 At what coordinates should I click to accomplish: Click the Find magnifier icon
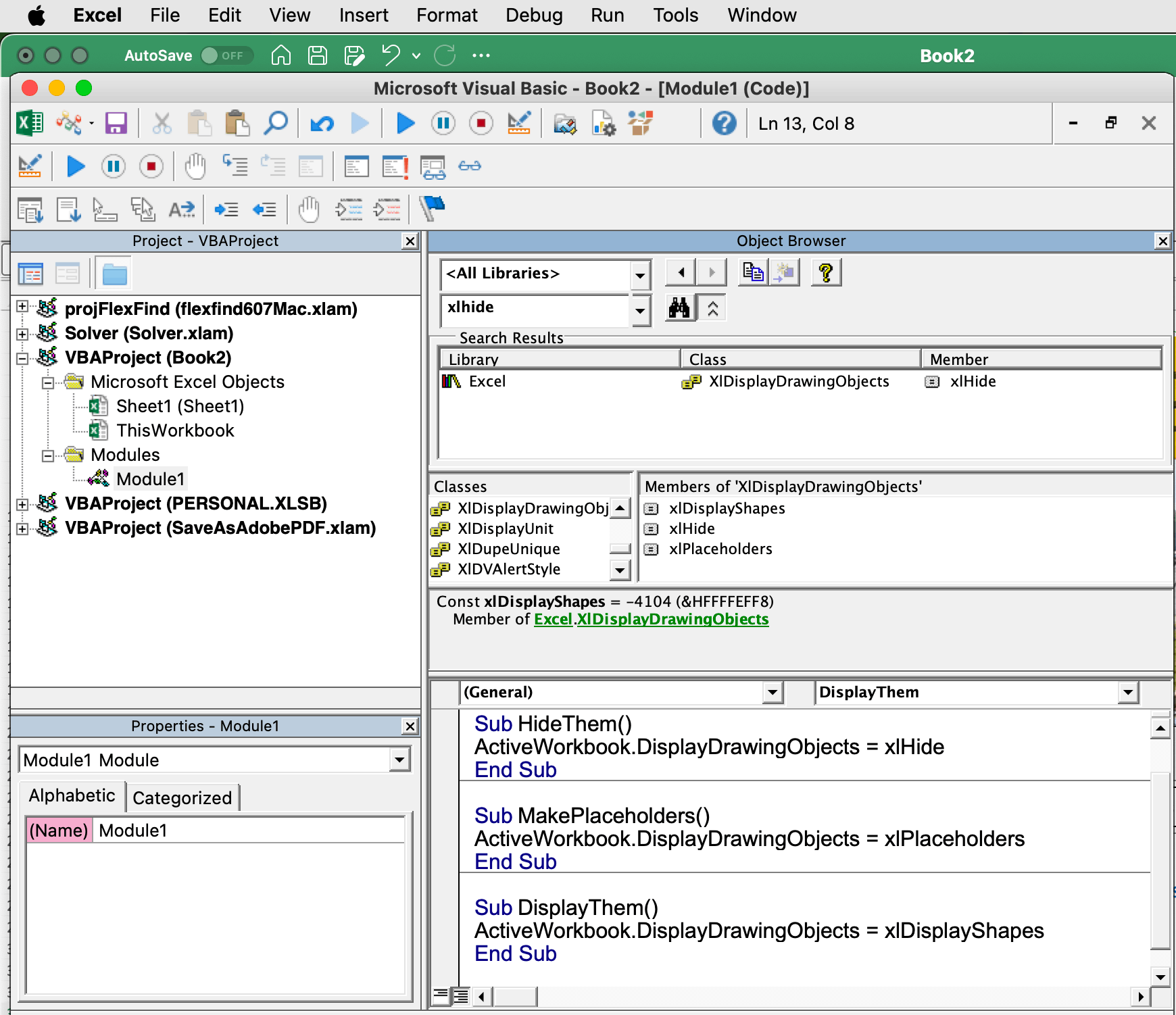point(276,124)
